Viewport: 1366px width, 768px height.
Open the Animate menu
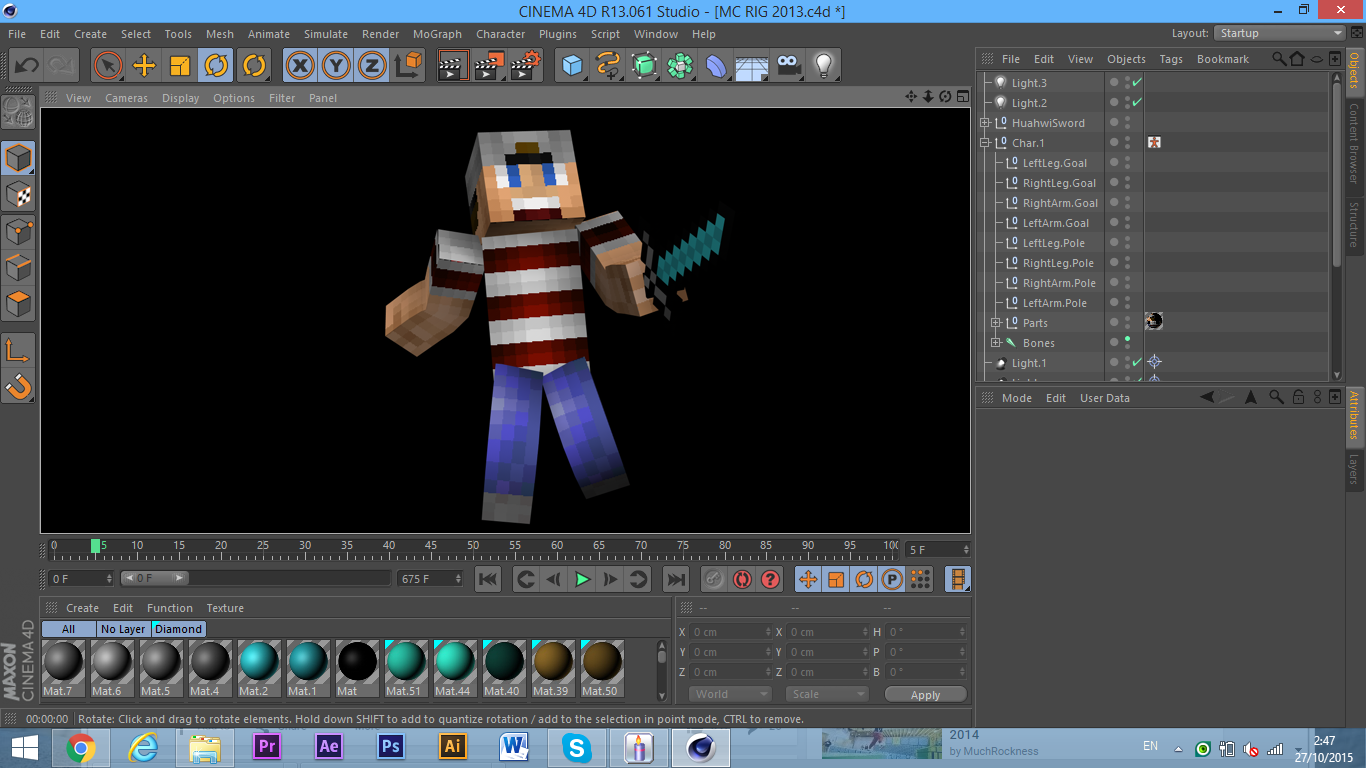(269, 34)
